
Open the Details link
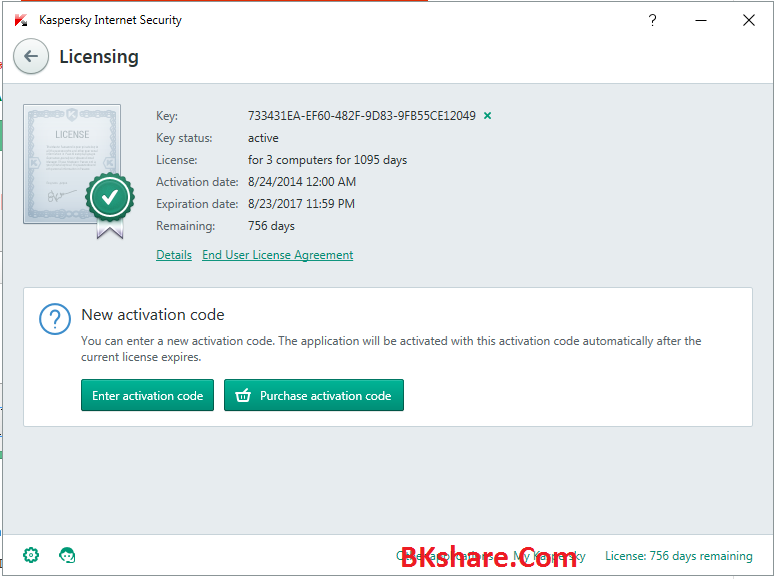click(x=174, y=255)
